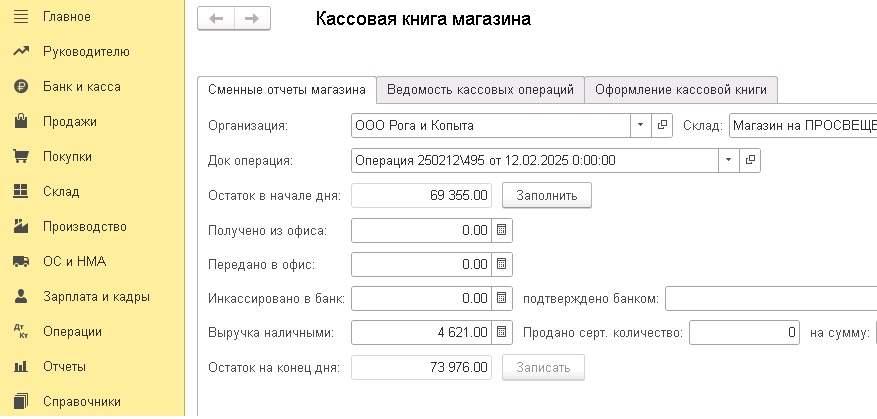Screen dimensions: 877x419
Task: Select the Продажи shopping bag icon
Action: tap(20, 121)
